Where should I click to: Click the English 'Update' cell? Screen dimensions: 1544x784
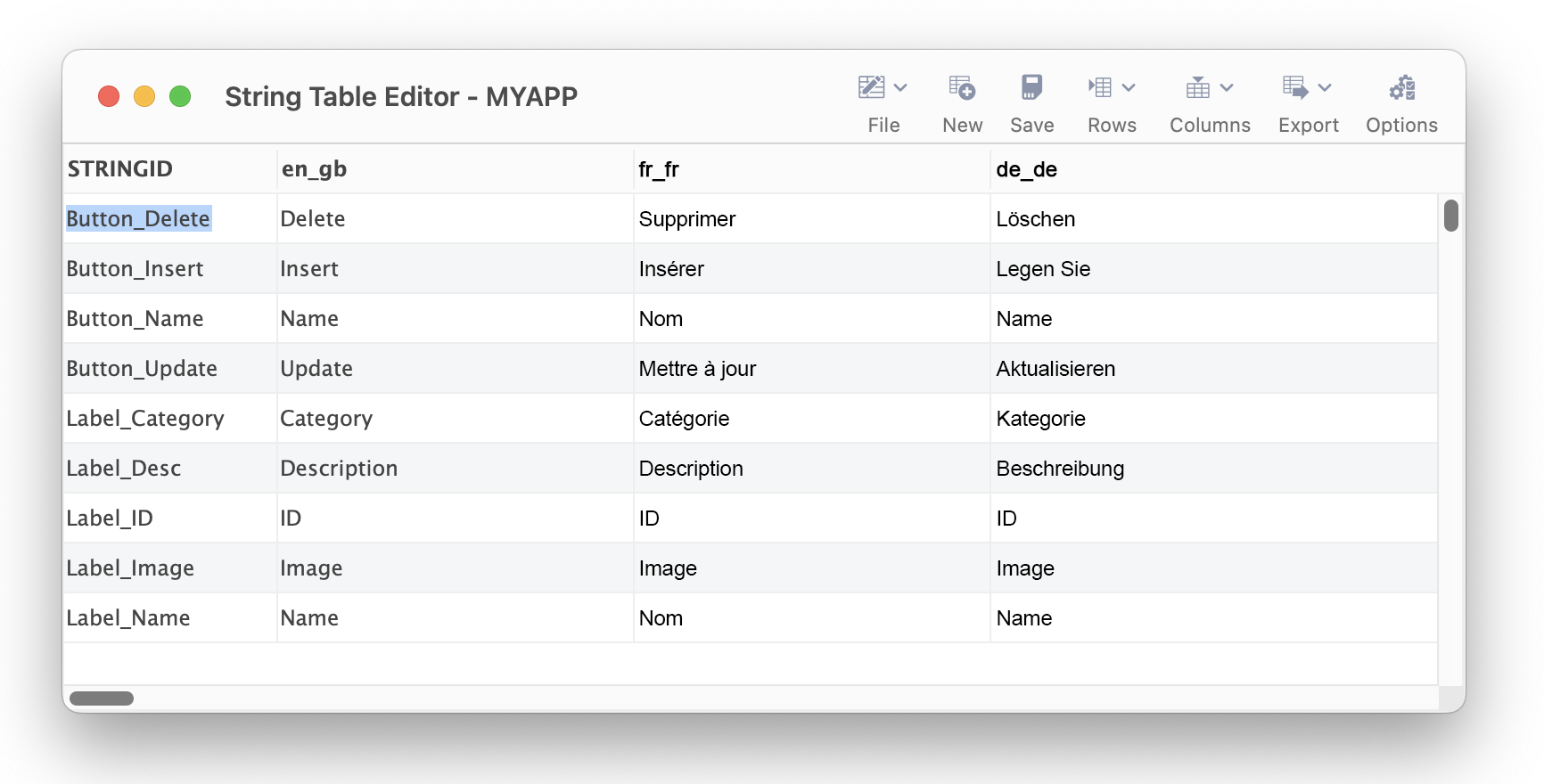(456, 368)
